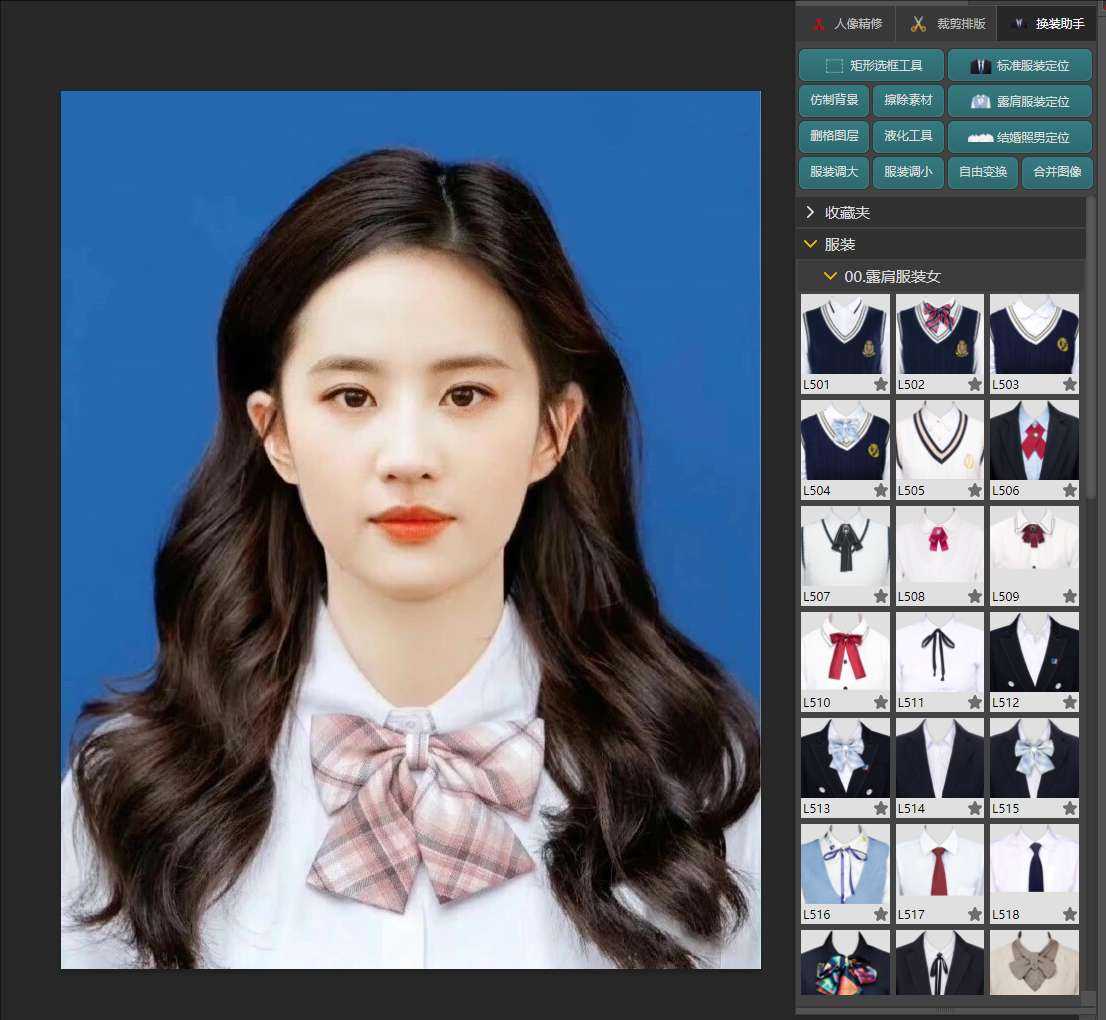Image resolution: width=1106 pixels, height=1020 pixels.
Task: Click the 标准服装定位 button
Action: point(1020,66)
